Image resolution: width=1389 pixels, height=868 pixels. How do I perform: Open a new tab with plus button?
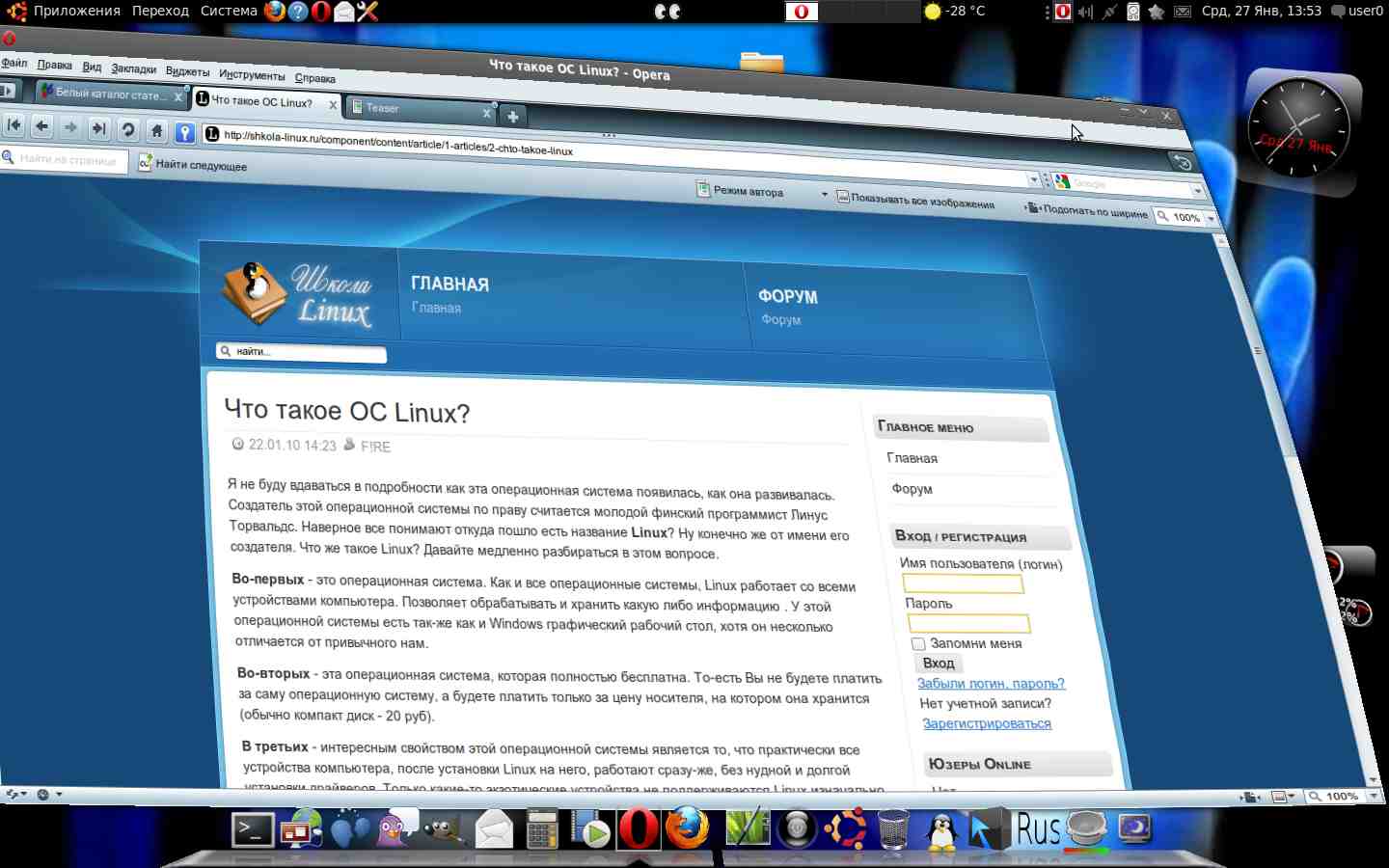point(513,117)
